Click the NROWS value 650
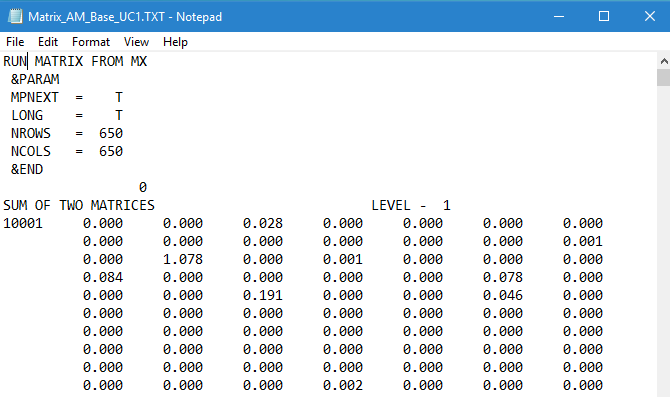670x397 pixels. 111,133
